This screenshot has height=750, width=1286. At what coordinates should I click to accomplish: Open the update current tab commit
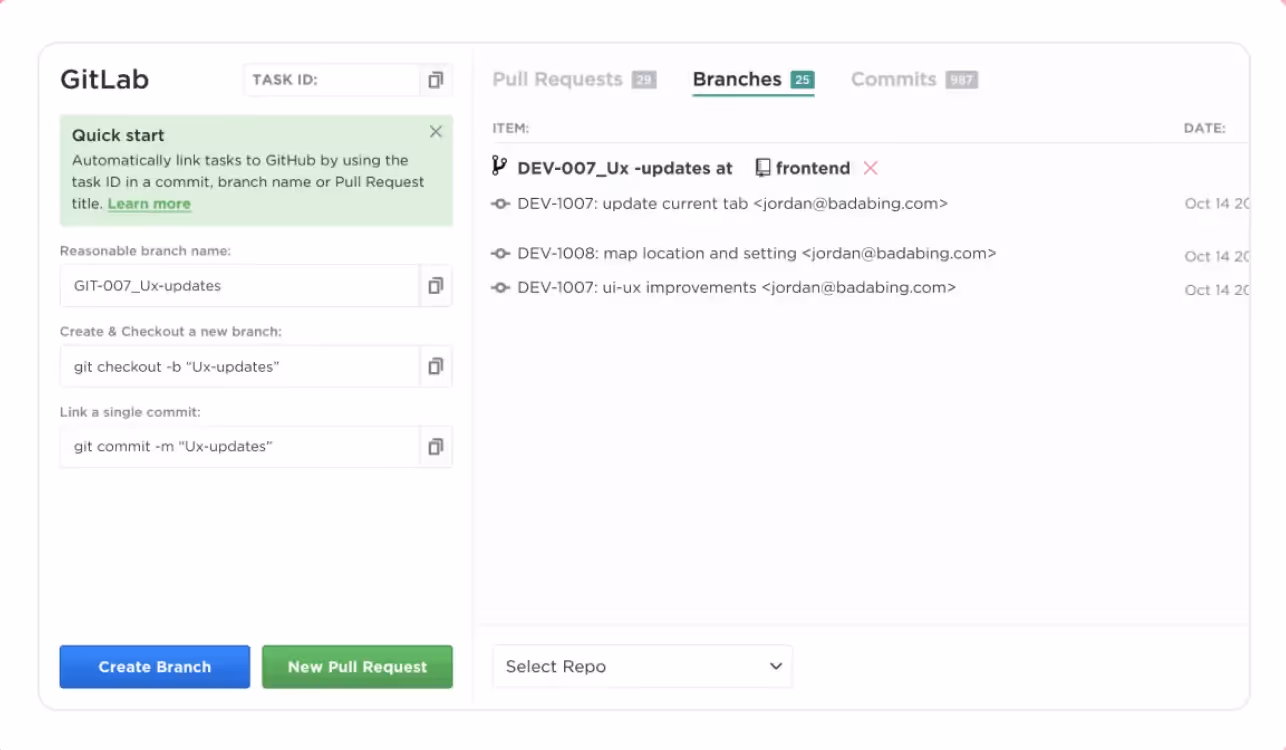pos(732,204)
